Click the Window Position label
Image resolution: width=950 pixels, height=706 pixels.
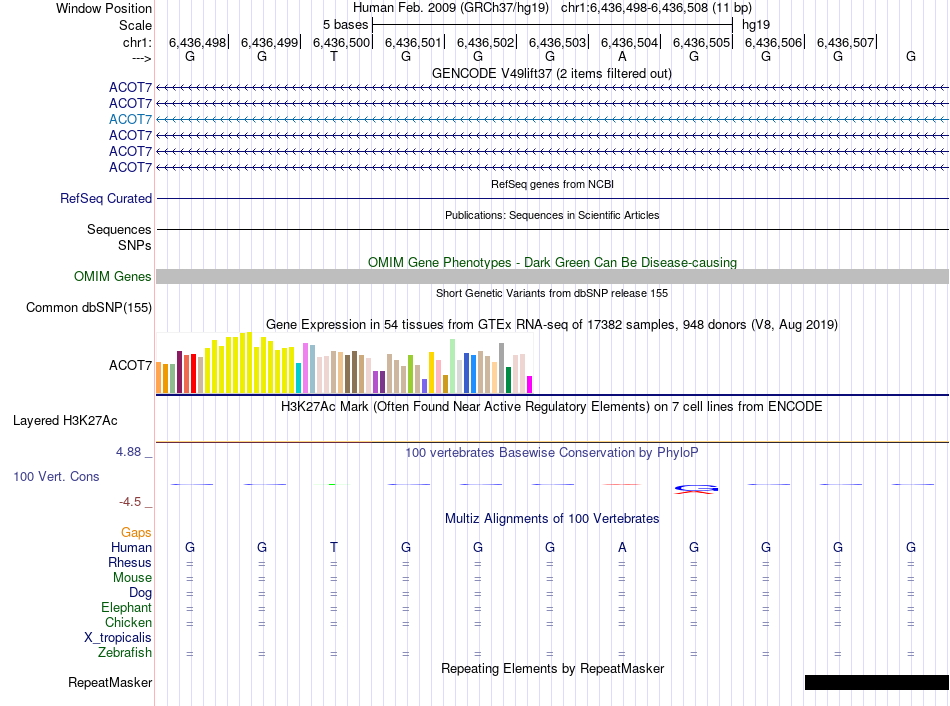click(x=104, y=8)
